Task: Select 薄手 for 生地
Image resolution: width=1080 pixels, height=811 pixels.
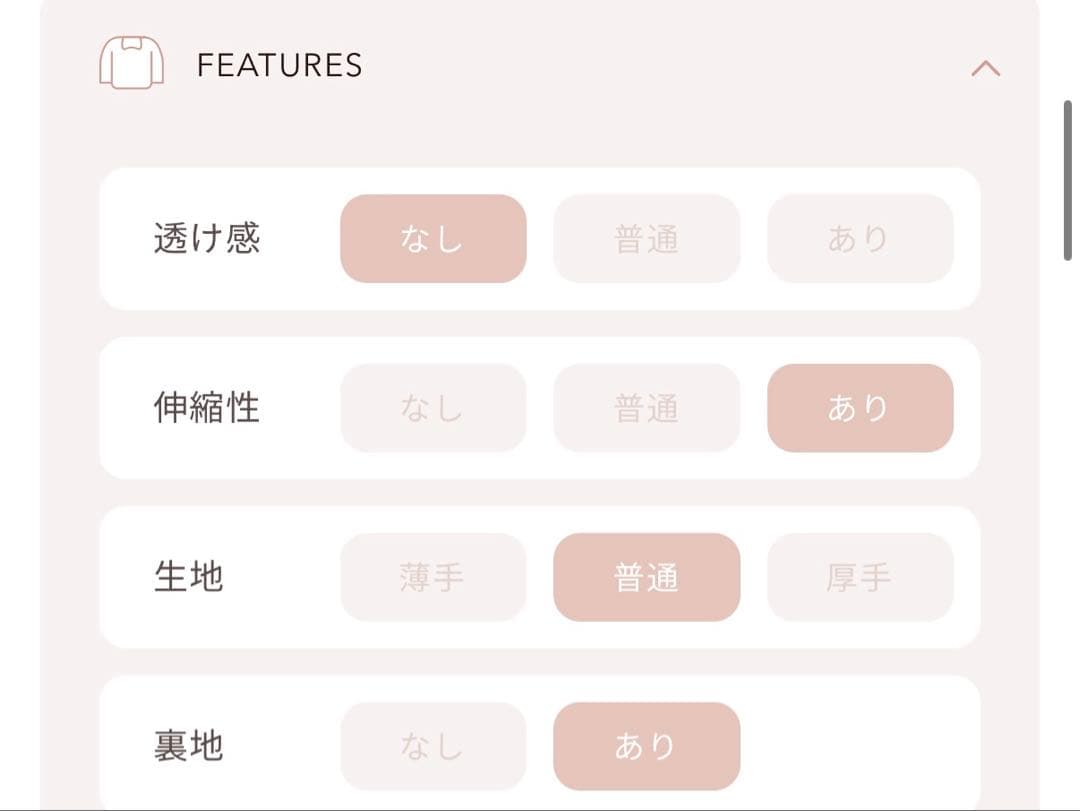Action: (433, 577)
